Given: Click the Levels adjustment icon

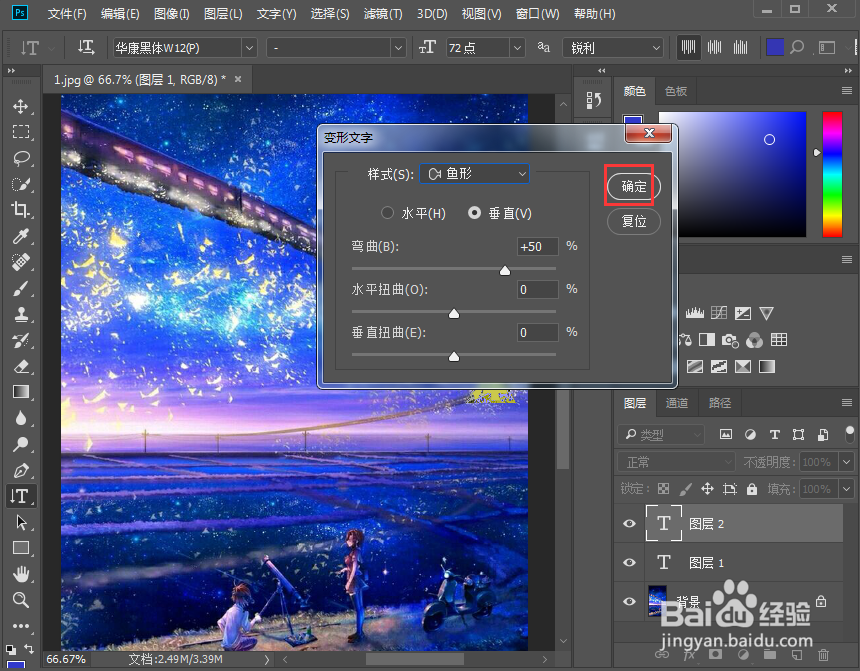Looking at the screenshot, I should point(694,313).
